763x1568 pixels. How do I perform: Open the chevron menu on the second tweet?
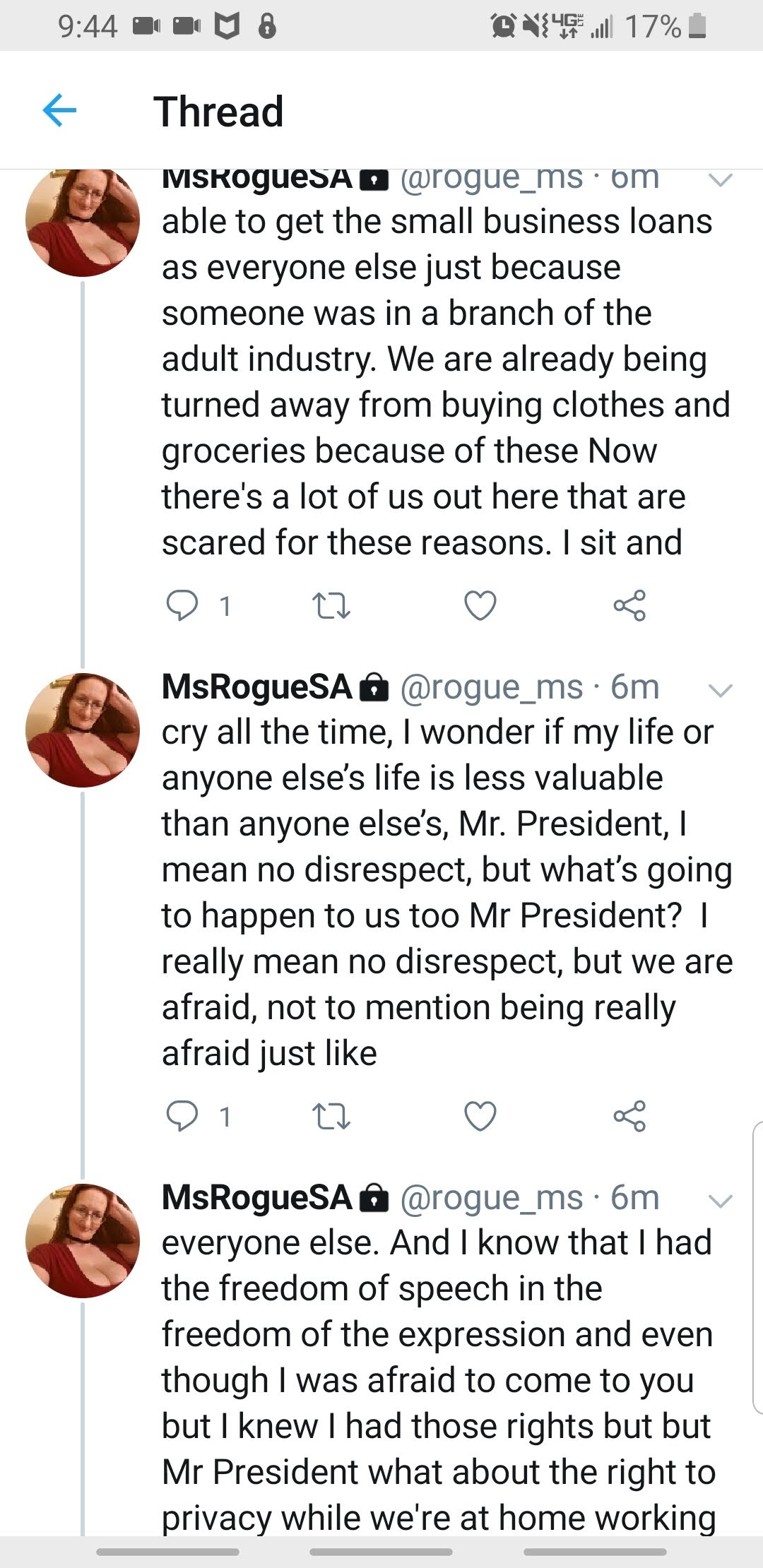720,690
